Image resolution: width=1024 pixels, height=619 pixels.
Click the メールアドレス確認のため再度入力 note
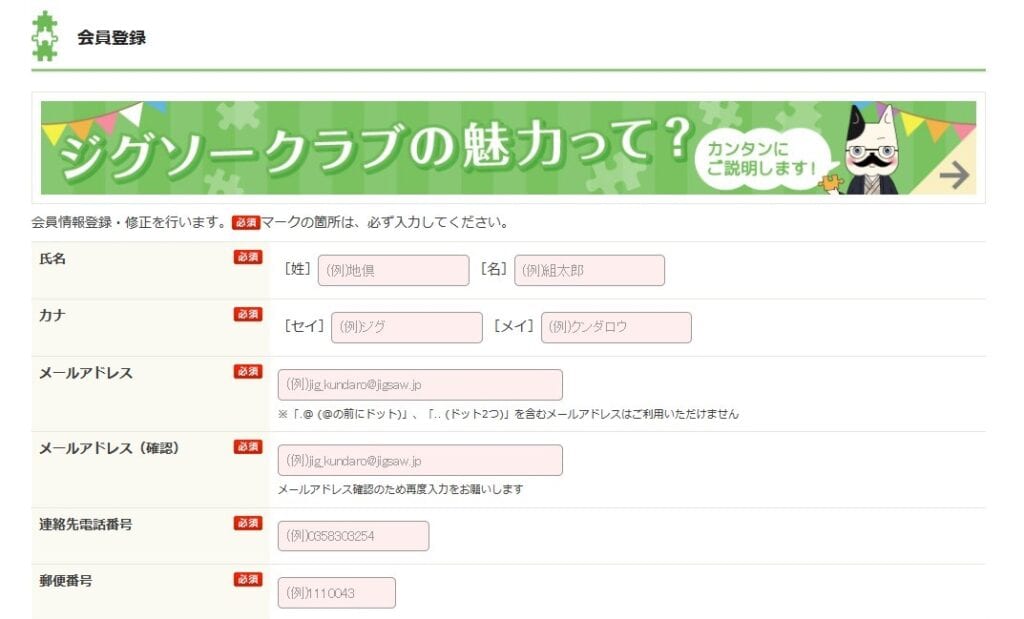(x=400, y=489)
